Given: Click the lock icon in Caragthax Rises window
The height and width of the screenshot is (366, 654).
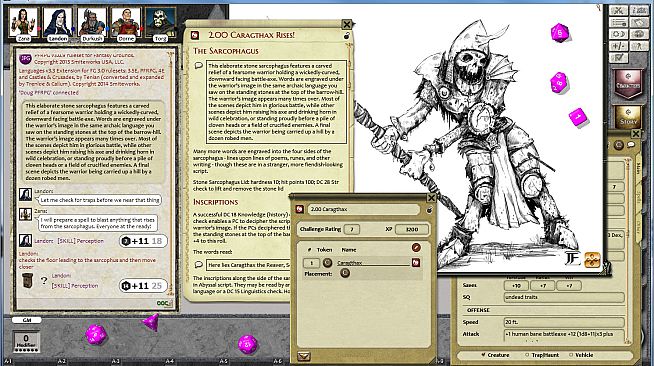Looking at the screenshot, I should click(347, 36).
